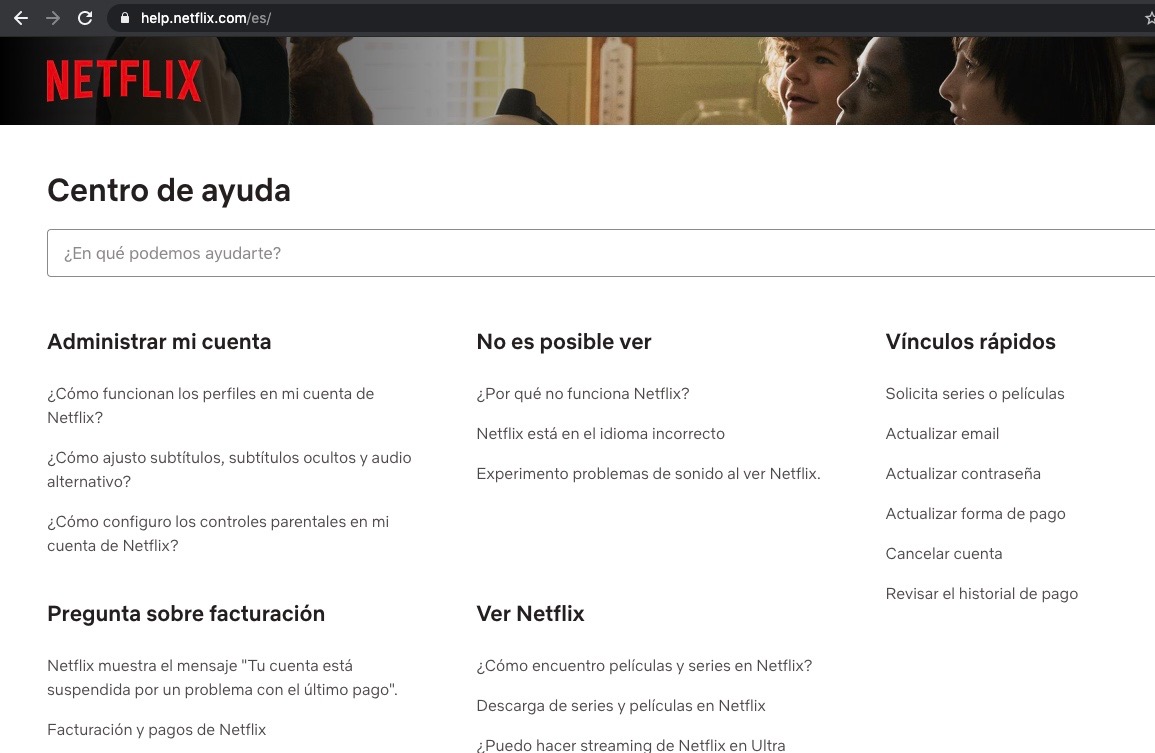The image size is (1155, 753).
Task: Open "Netflix está en el idioma incorrecto"
Action: 600,434
